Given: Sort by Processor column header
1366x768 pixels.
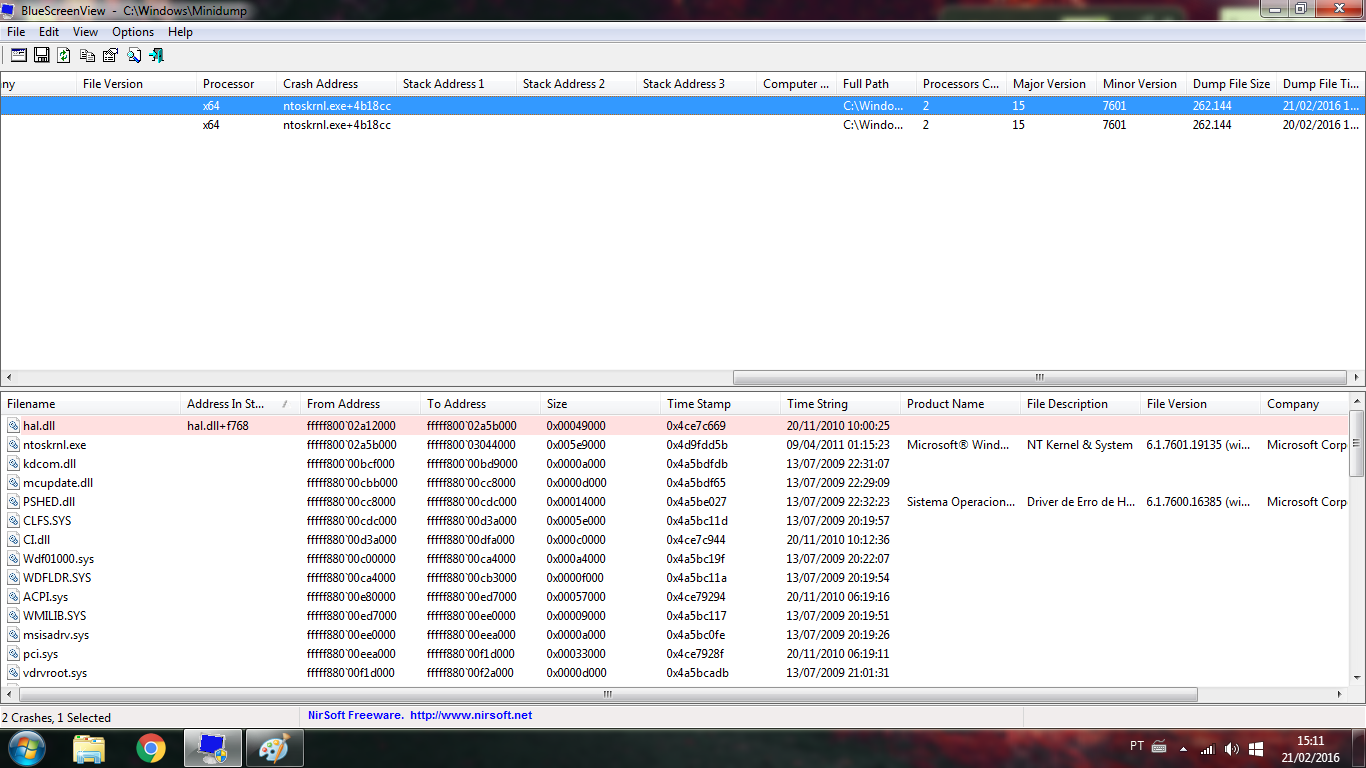Looking at the screenshot, I should point(236,84).
